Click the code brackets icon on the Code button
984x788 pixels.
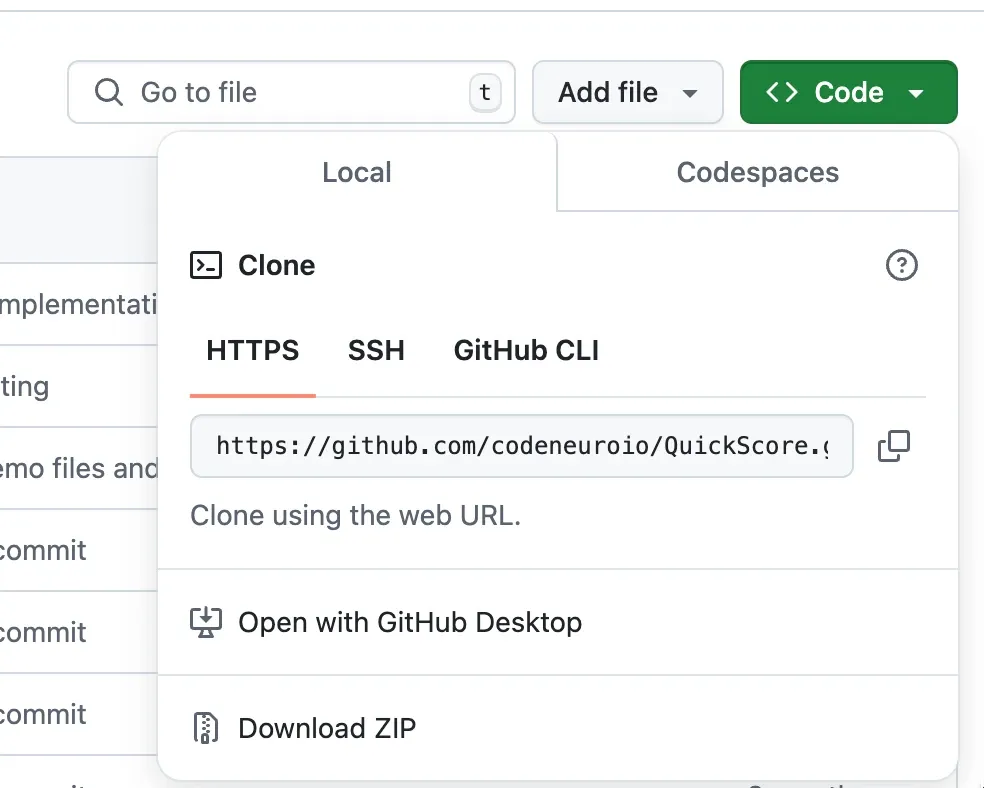pyautogui.click(x=783, y=92)
